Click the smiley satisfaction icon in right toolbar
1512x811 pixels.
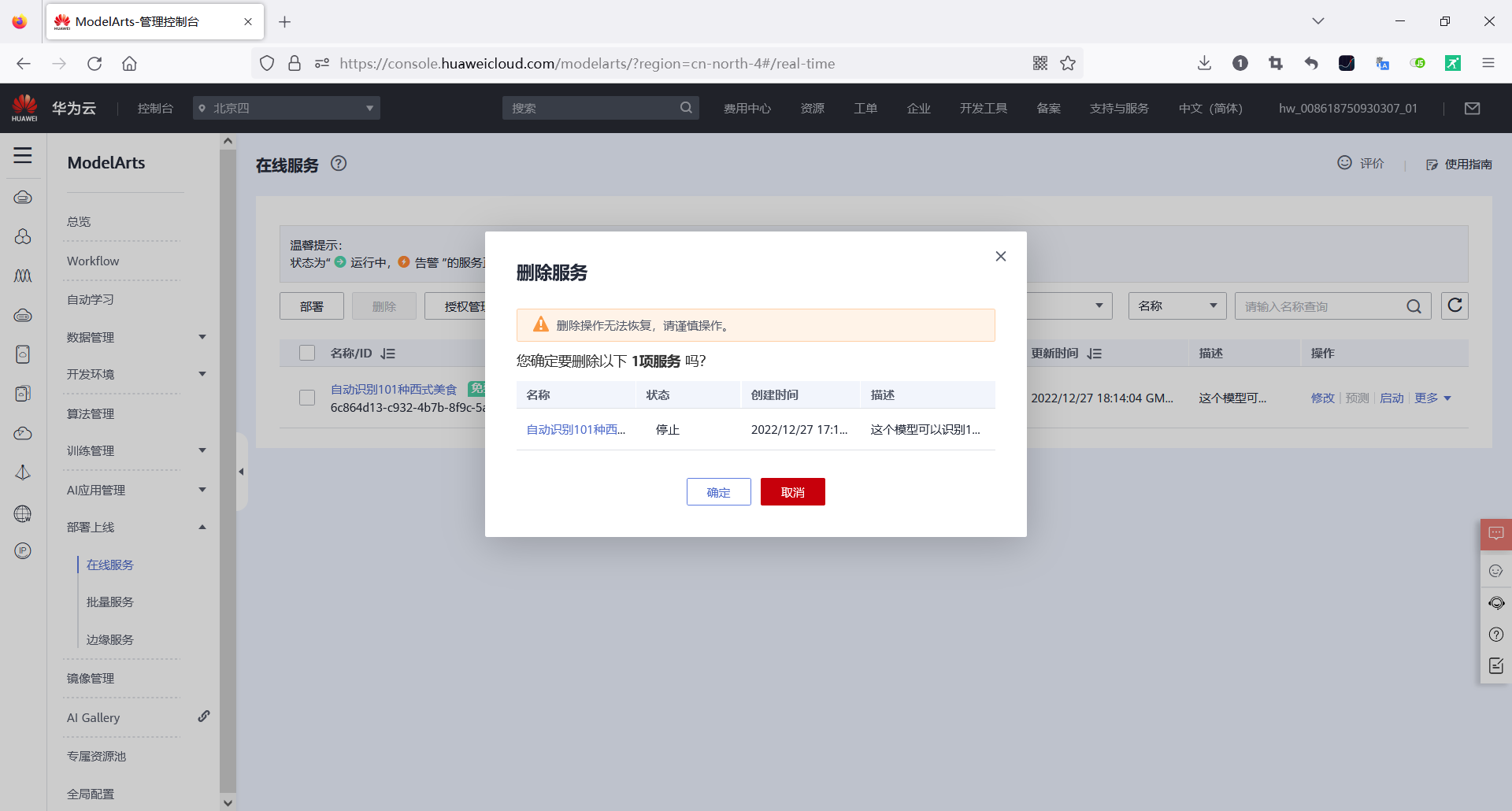(x=1496, y=571)
